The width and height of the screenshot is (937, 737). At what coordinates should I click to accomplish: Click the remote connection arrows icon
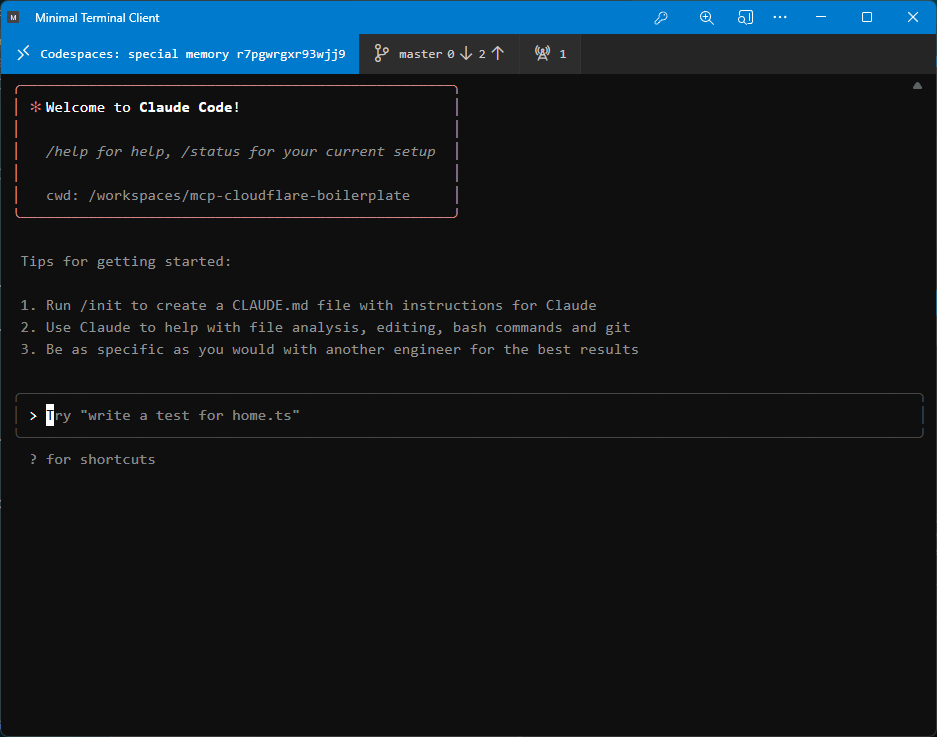23,53
